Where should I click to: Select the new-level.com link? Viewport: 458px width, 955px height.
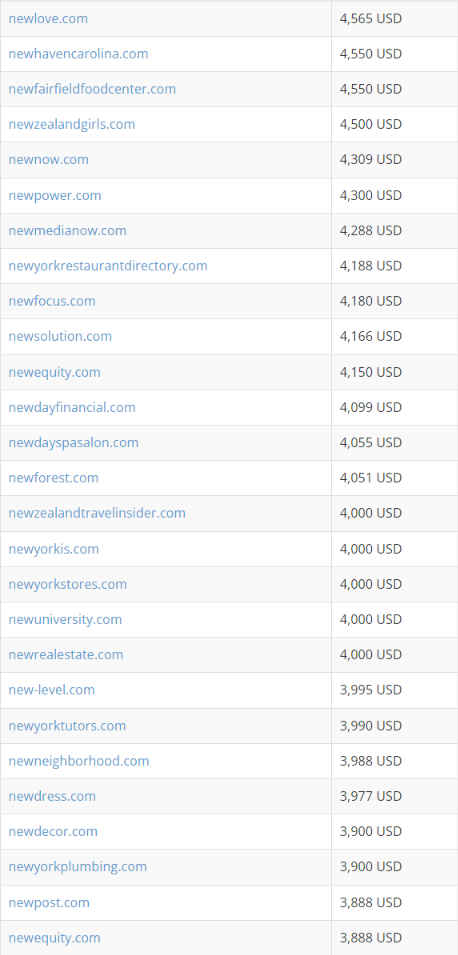(52, 691)
